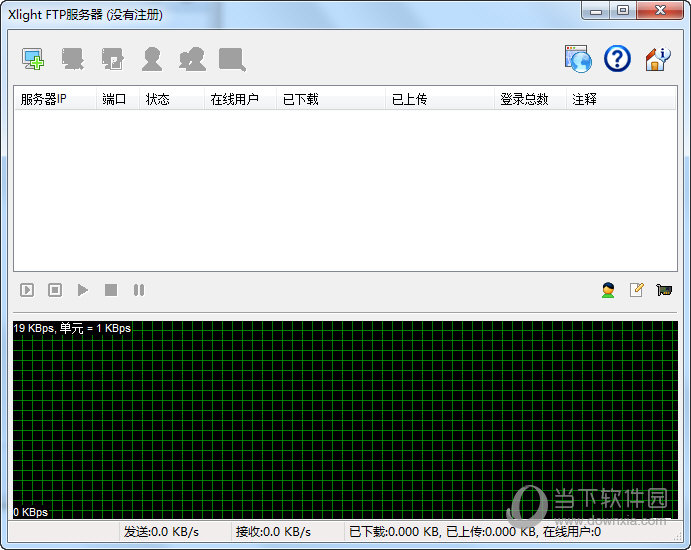The image size is (691, 550).
Task: Close the Xlight FTP server window
Action: (x=660, y=11)
